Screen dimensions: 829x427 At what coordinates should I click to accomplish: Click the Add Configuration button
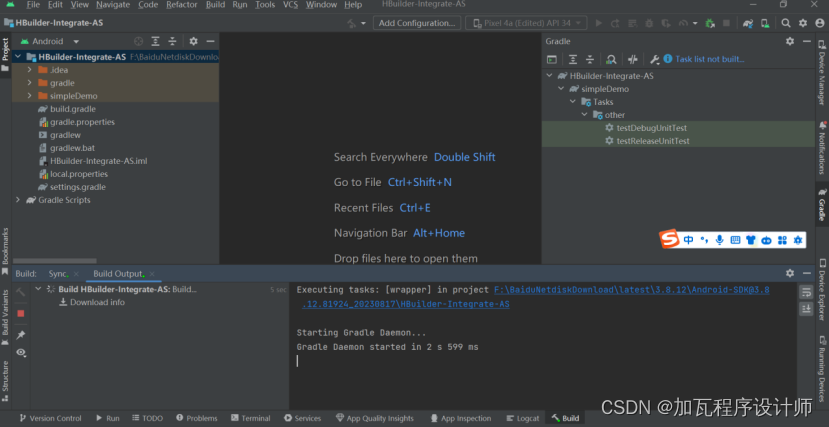[417, 22]
